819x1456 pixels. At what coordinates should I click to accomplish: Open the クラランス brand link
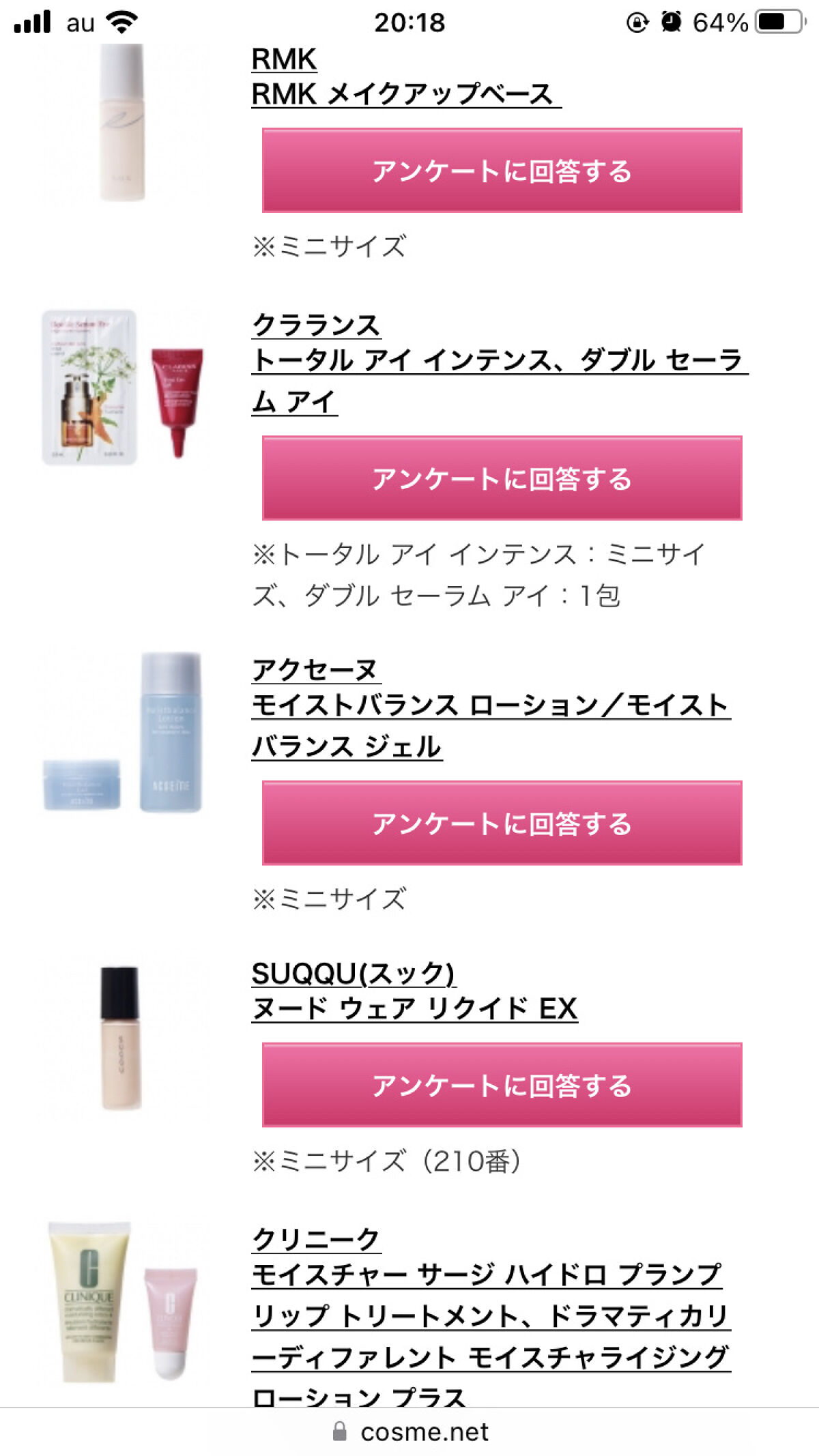point(316,325)
